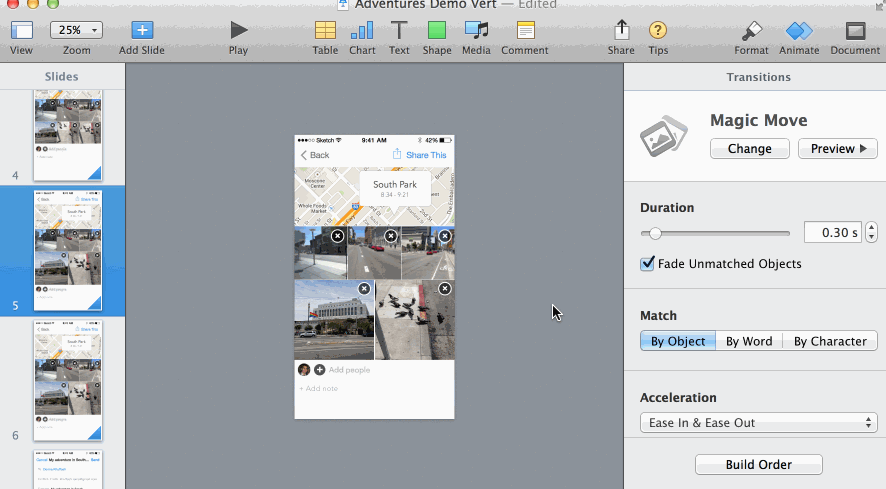The width and height of the screenshot is (886, 489).
Task: Click the Duration slider handle
Action: [x=655, y=233]
